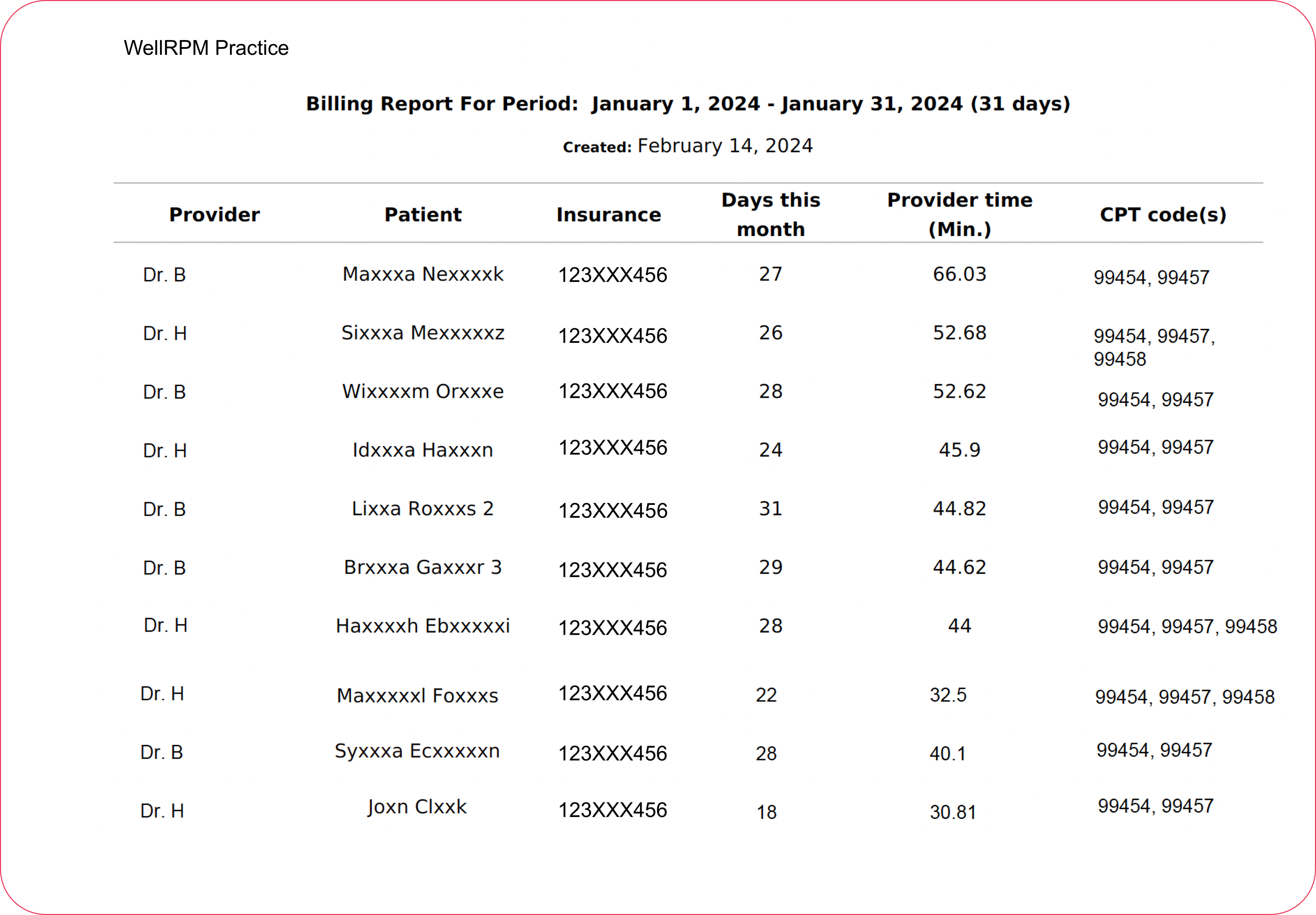Click the Provider column header
The image size is (1316, 915).
point(214,215)
